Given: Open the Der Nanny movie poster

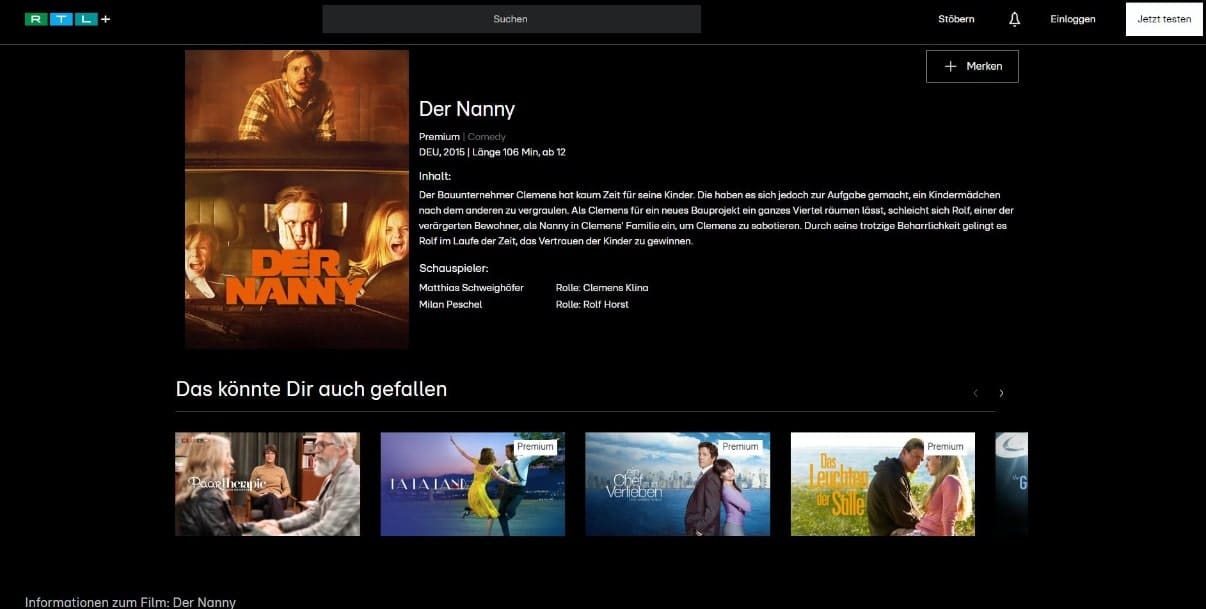Looking at the screenshot, I should (297, 199).
